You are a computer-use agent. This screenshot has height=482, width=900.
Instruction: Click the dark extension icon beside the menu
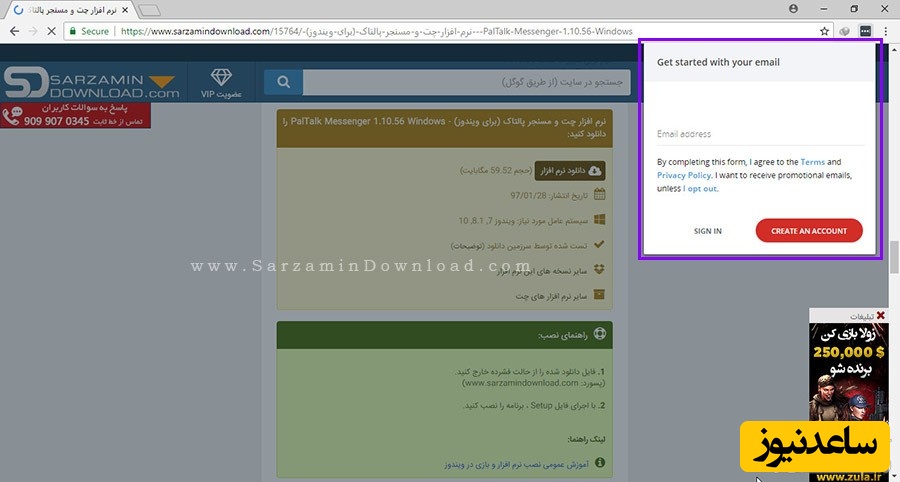click(x=865, y=31)
